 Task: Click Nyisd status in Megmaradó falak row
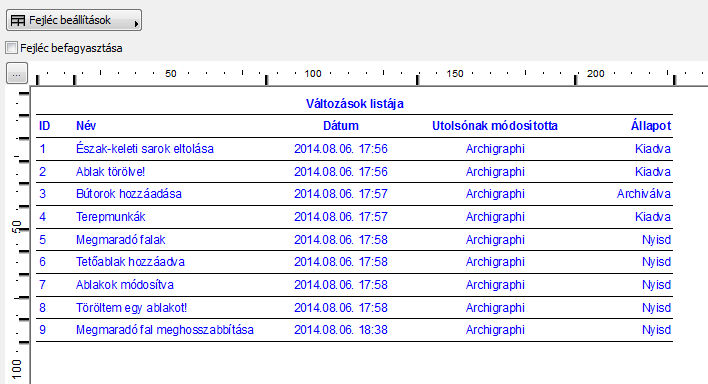pos(657,239)
